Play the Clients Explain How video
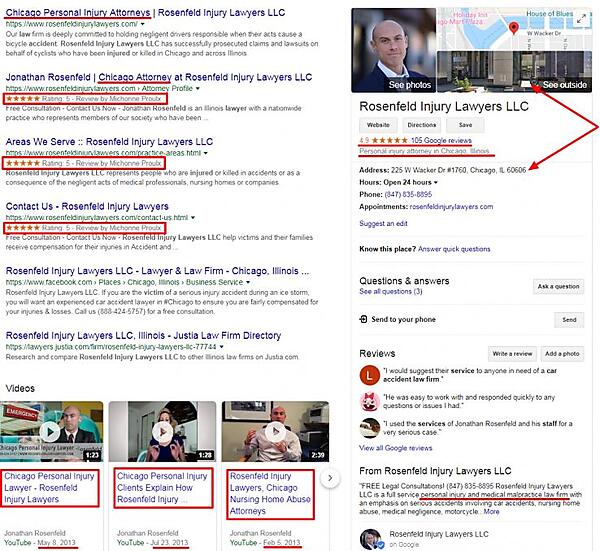Screen dimensions: 600x551 tap(162, 432)
